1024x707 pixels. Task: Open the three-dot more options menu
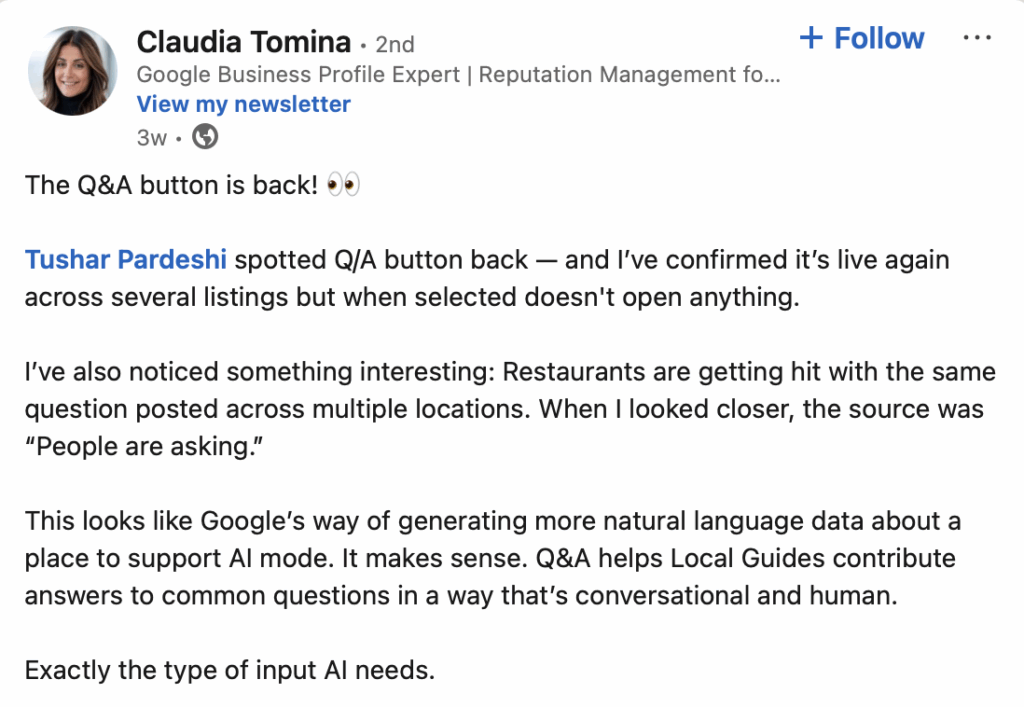[976, 38]
